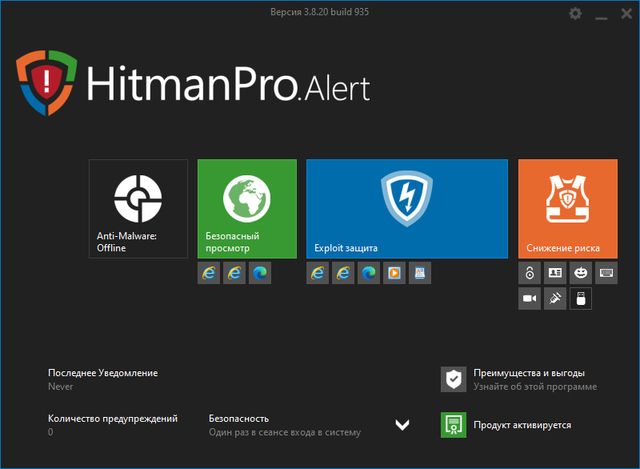640x469 pixels.
Task: Toggle the keyboard keystroke protection icon
Action: 606,273
